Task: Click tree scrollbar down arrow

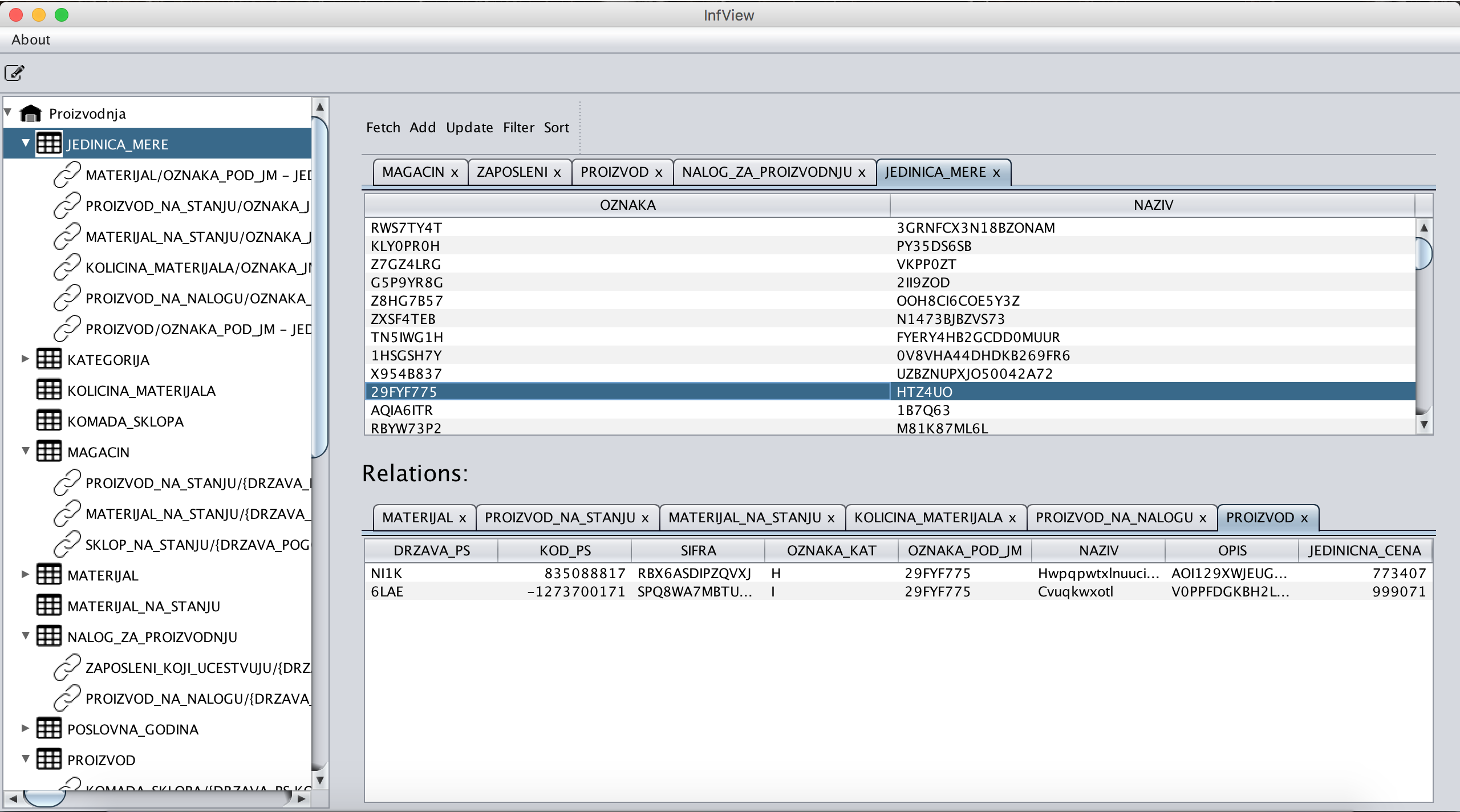Action: (320, 780)
